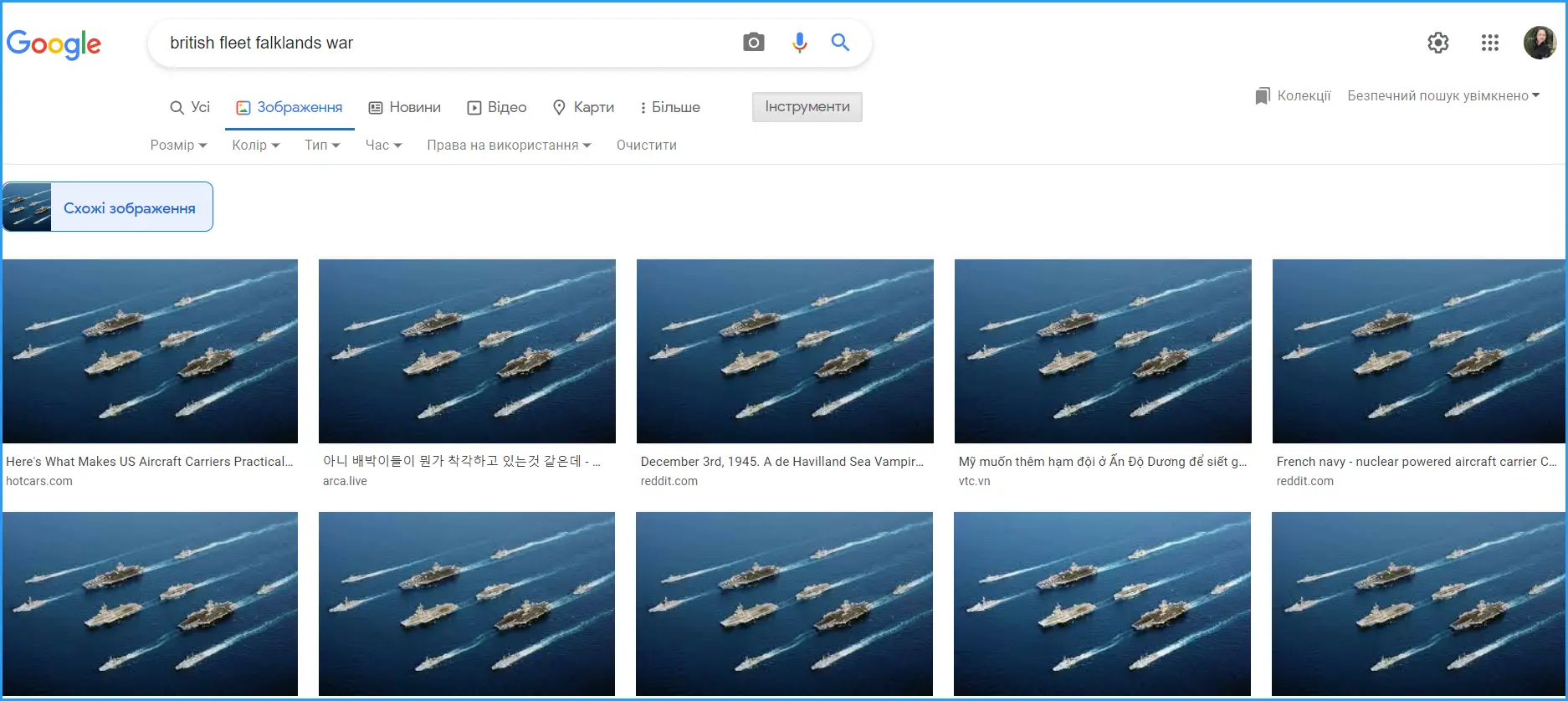The width and height of the screenshot is (1568, 701).
Task: Open Права на використання dropdown
Action: [x=509, y=145]
